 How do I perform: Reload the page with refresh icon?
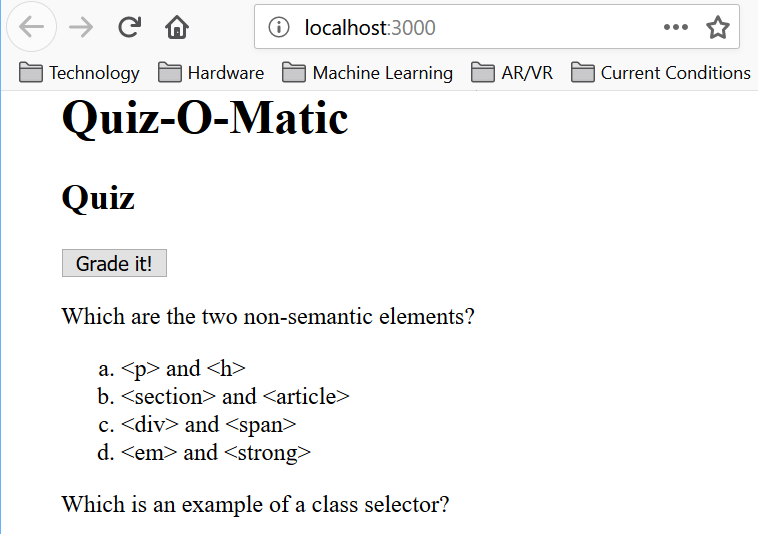[x=129, y=27]
